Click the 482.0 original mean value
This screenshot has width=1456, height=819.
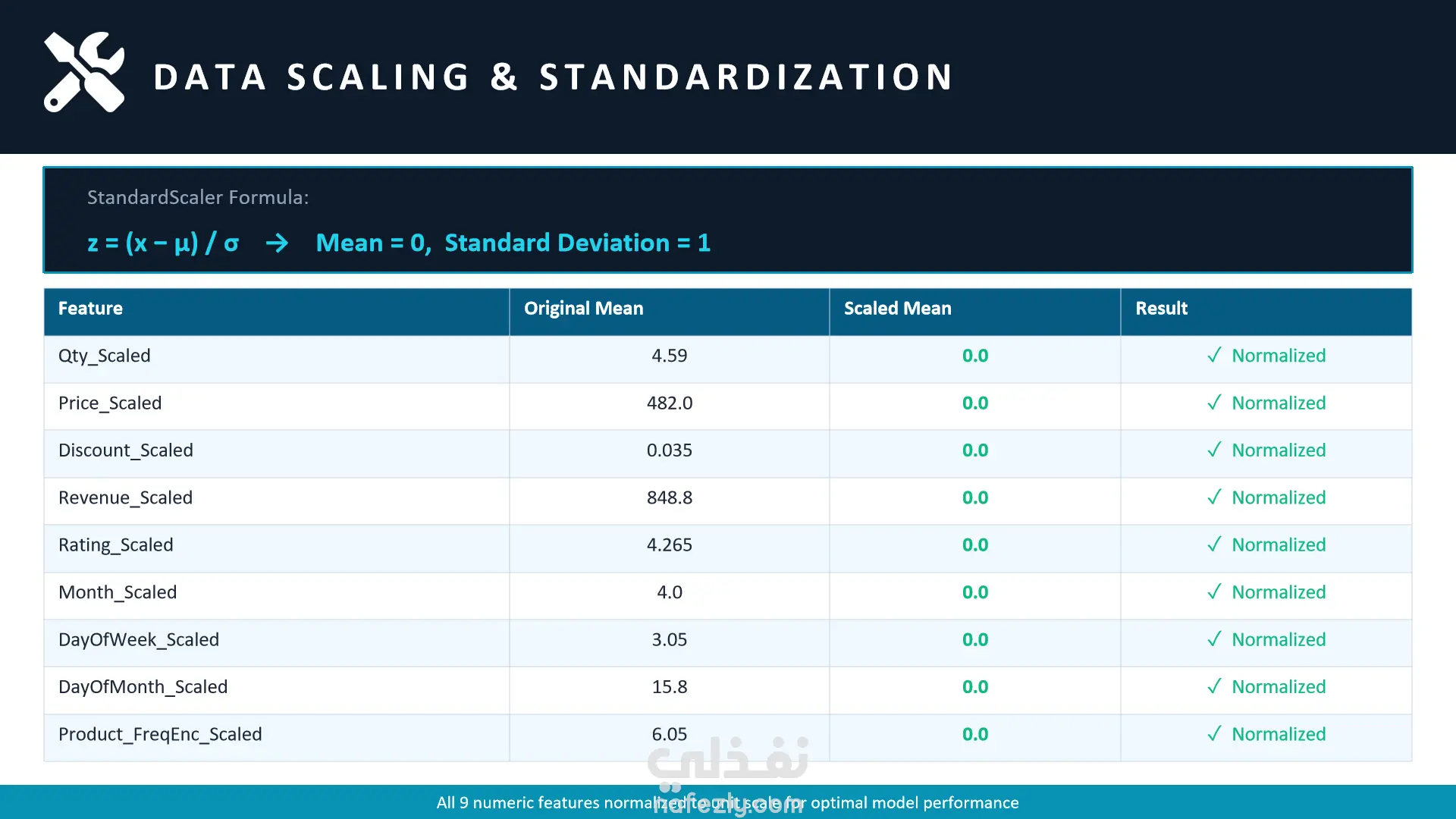coord(670,403)
